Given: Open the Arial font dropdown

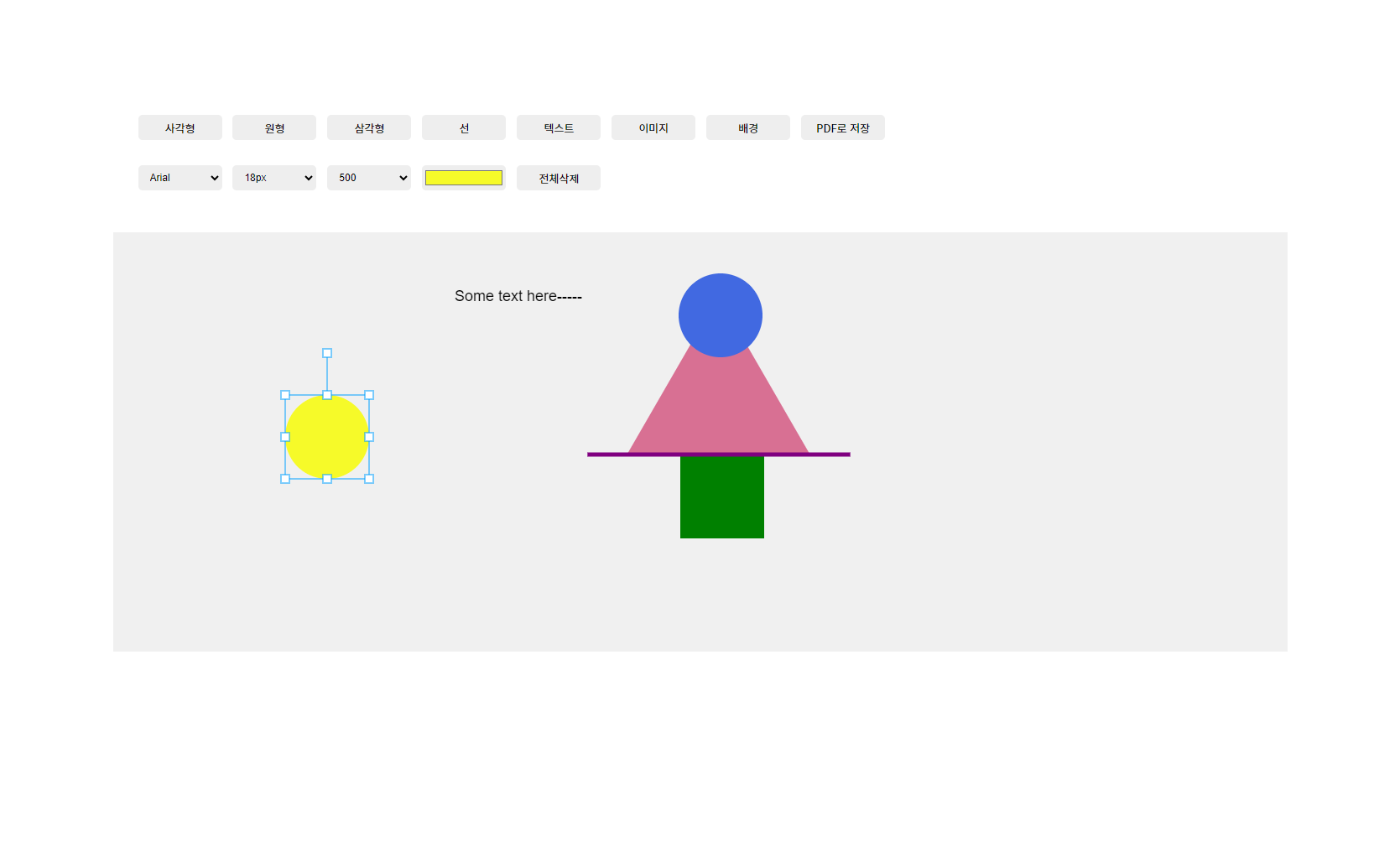Looking at the screenshot, I should pos(180,178).
